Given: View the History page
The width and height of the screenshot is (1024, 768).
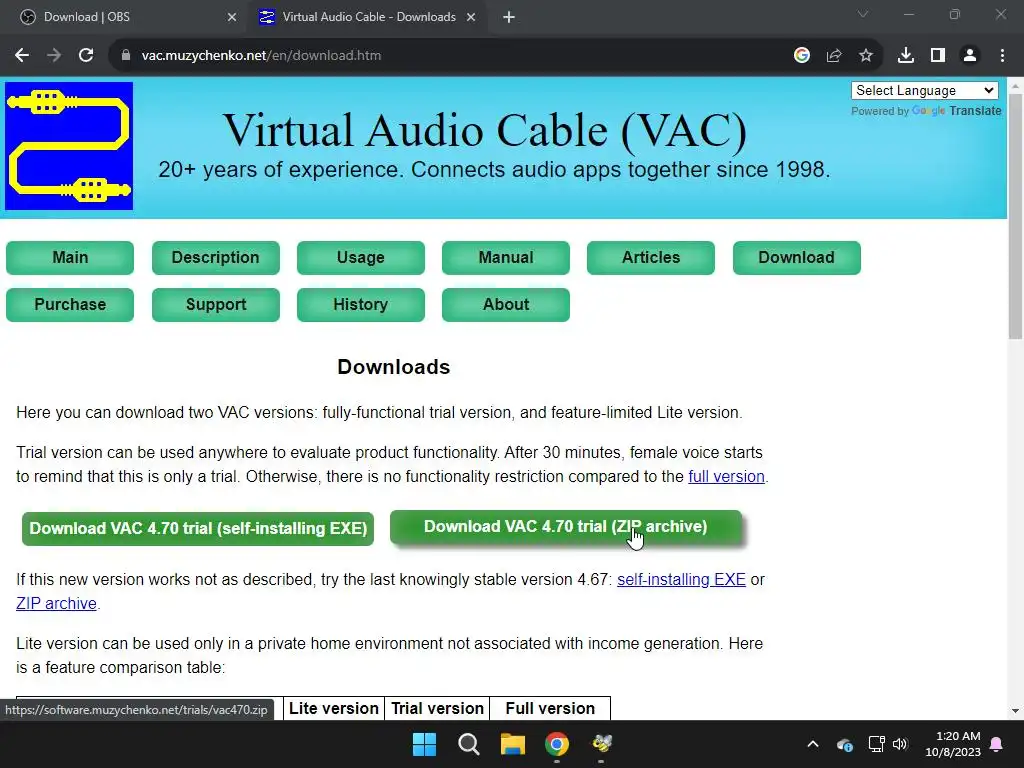Looking at the screenshot, I should pyautogui.click(x=360, y=304).
